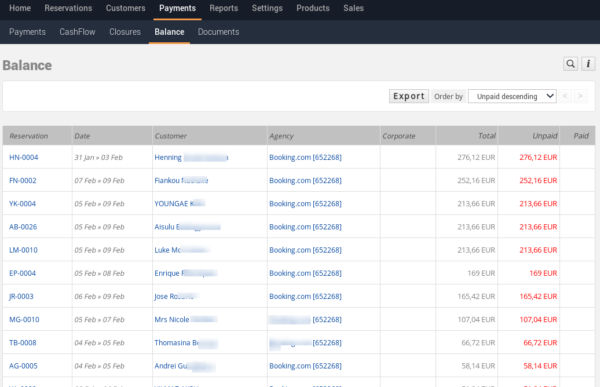This screenshot has height=387, width=600.
Task: Open reservation EP-0004
Action: click(22, 273)
